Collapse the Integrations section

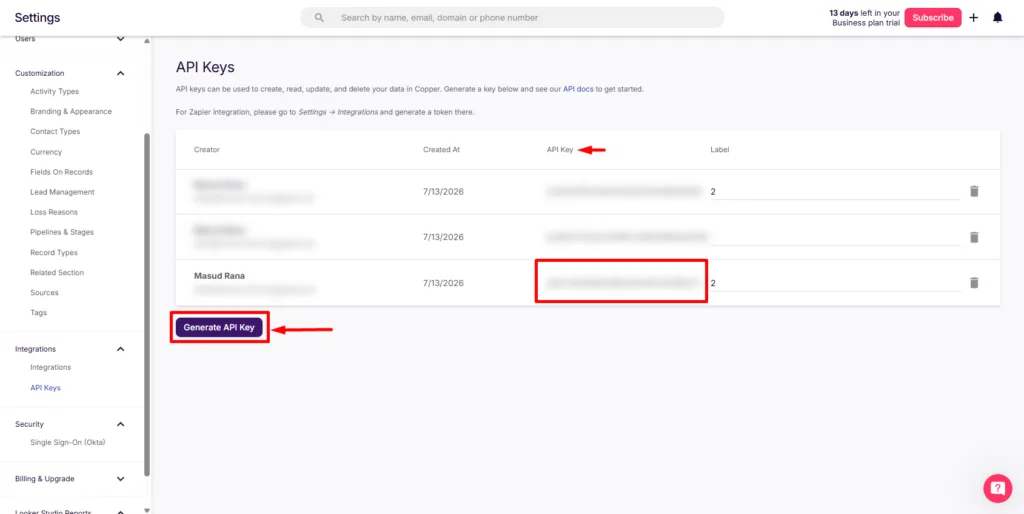[x=120, y=349]
